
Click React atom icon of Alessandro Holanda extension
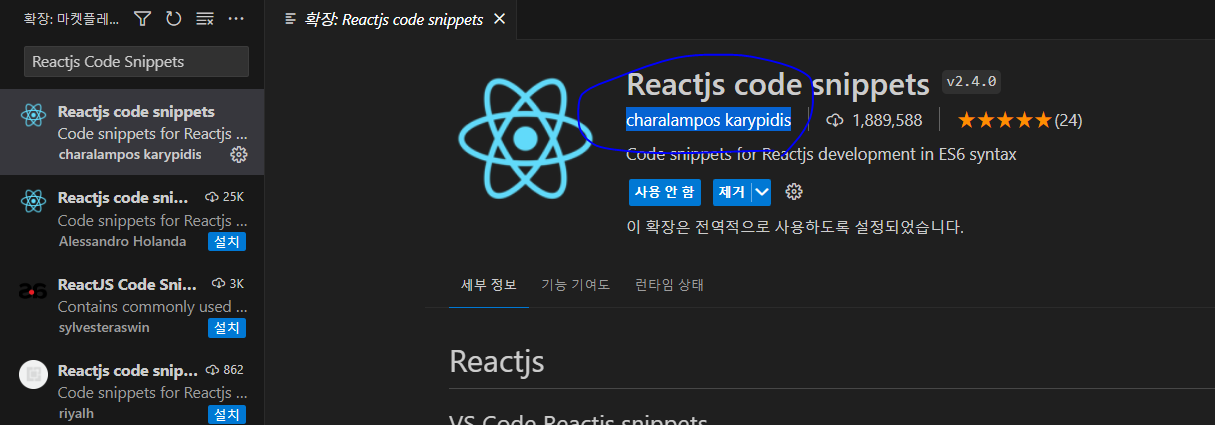pos(33,201)
